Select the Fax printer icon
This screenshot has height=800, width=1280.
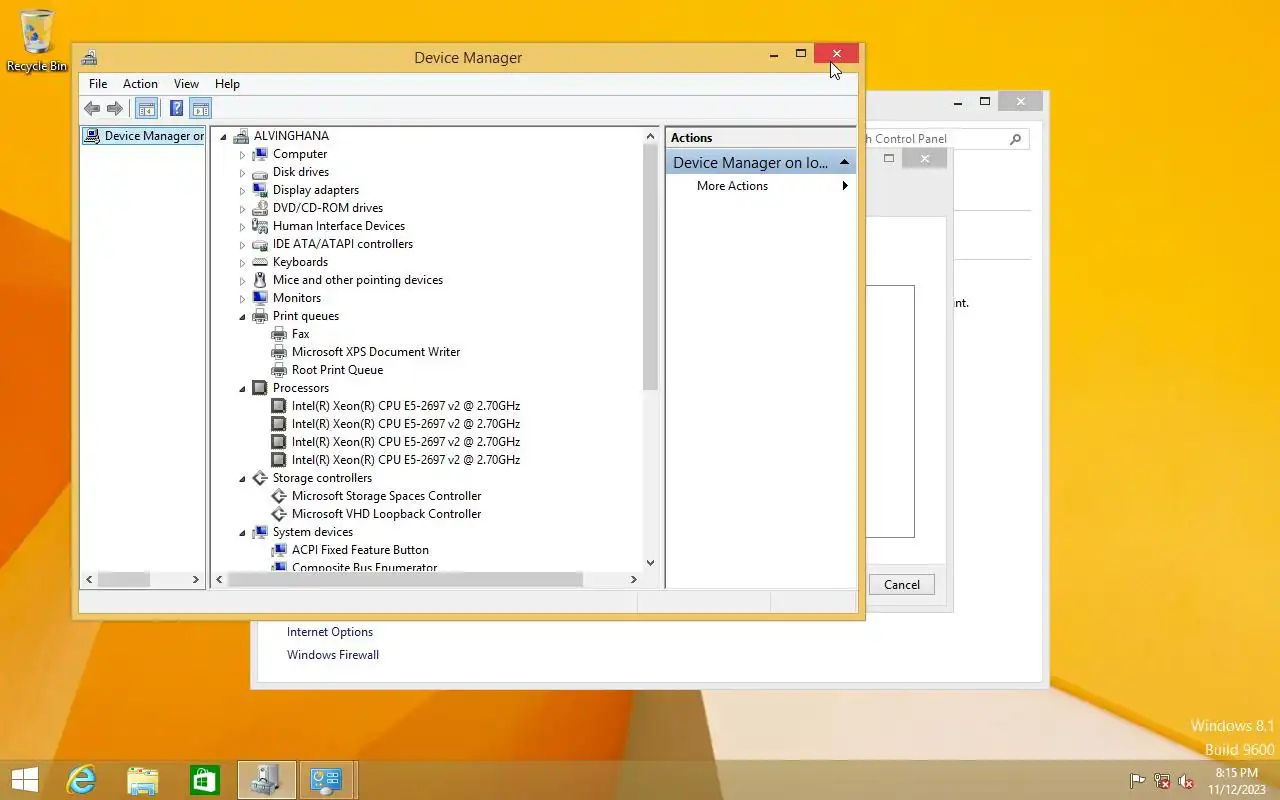(279, 334)
